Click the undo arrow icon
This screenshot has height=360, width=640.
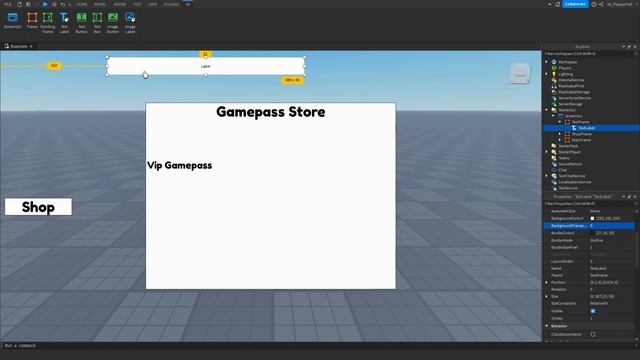pyautogui.click(x=63, y=4)
